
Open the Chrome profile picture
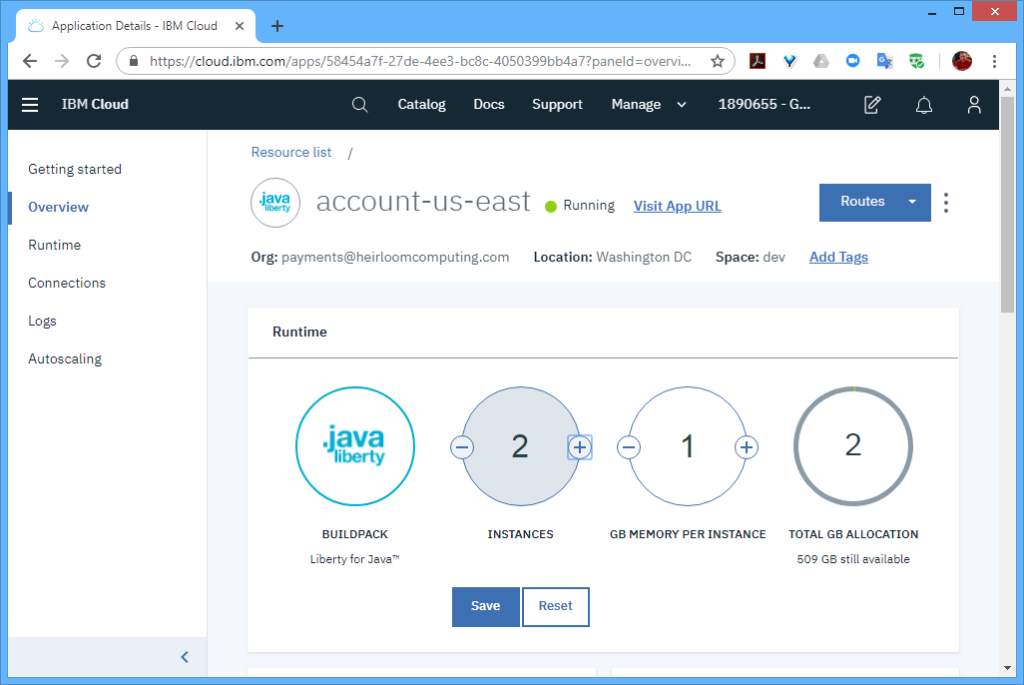click(x=962, y=61)
